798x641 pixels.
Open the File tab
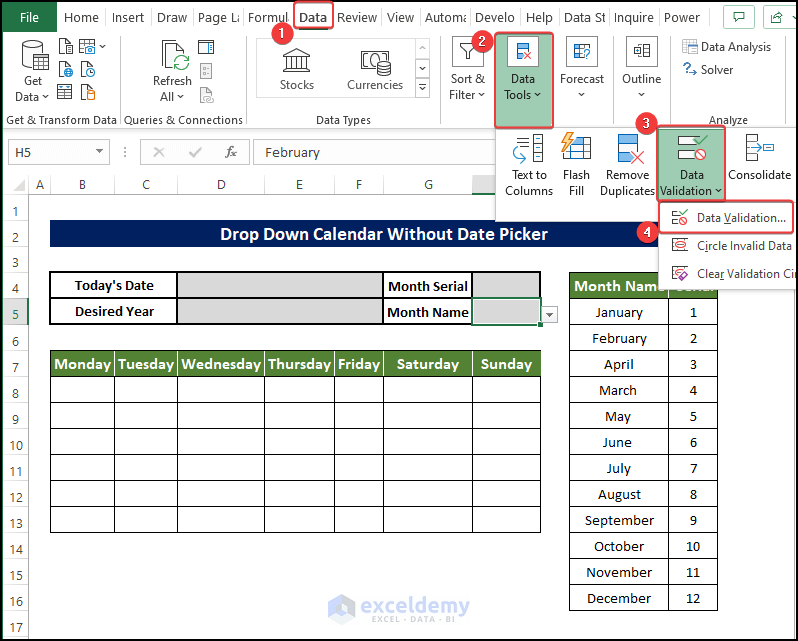click(x=30, y=17)
